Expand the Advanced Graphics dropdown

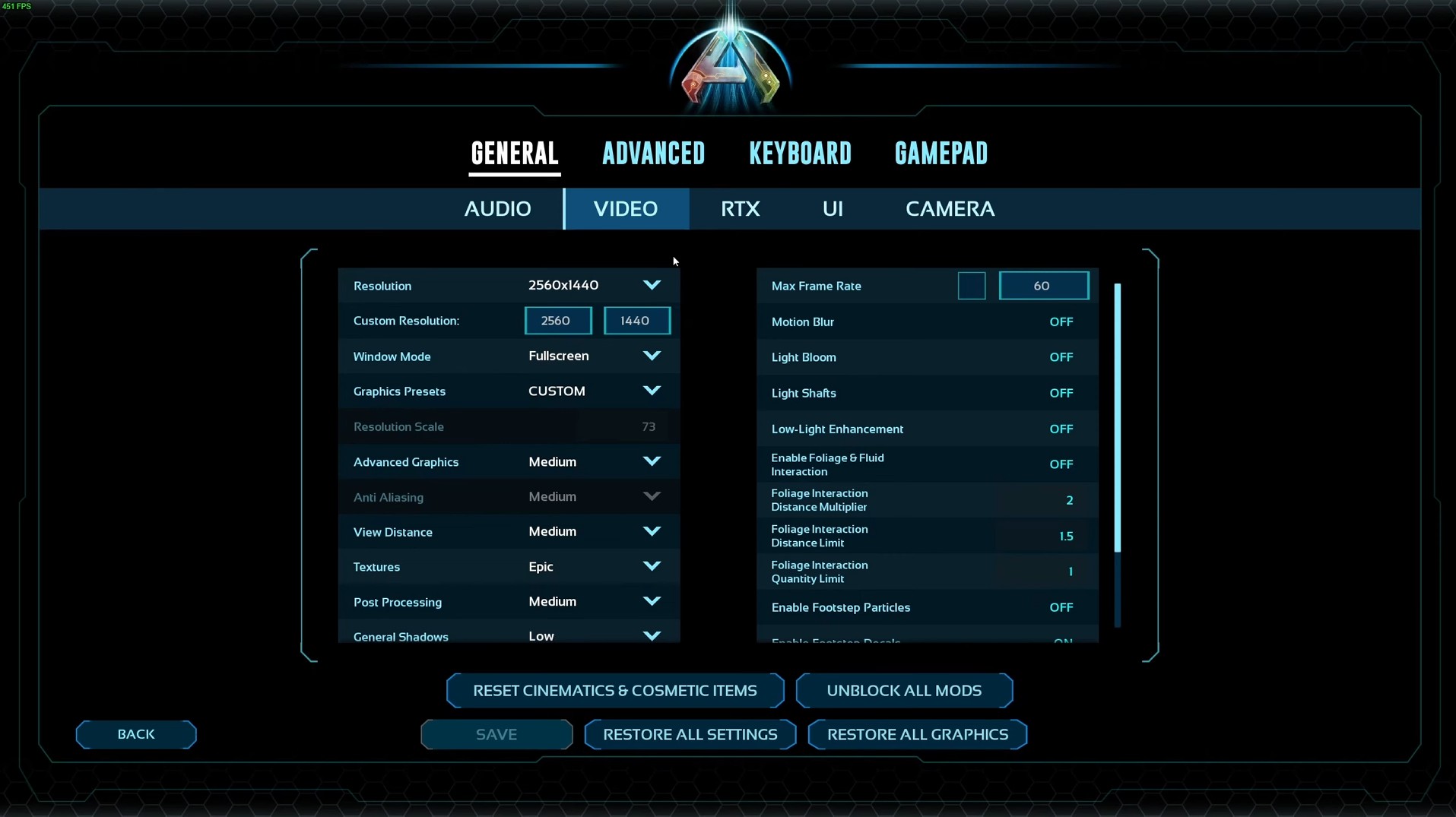tap(652, 461)
